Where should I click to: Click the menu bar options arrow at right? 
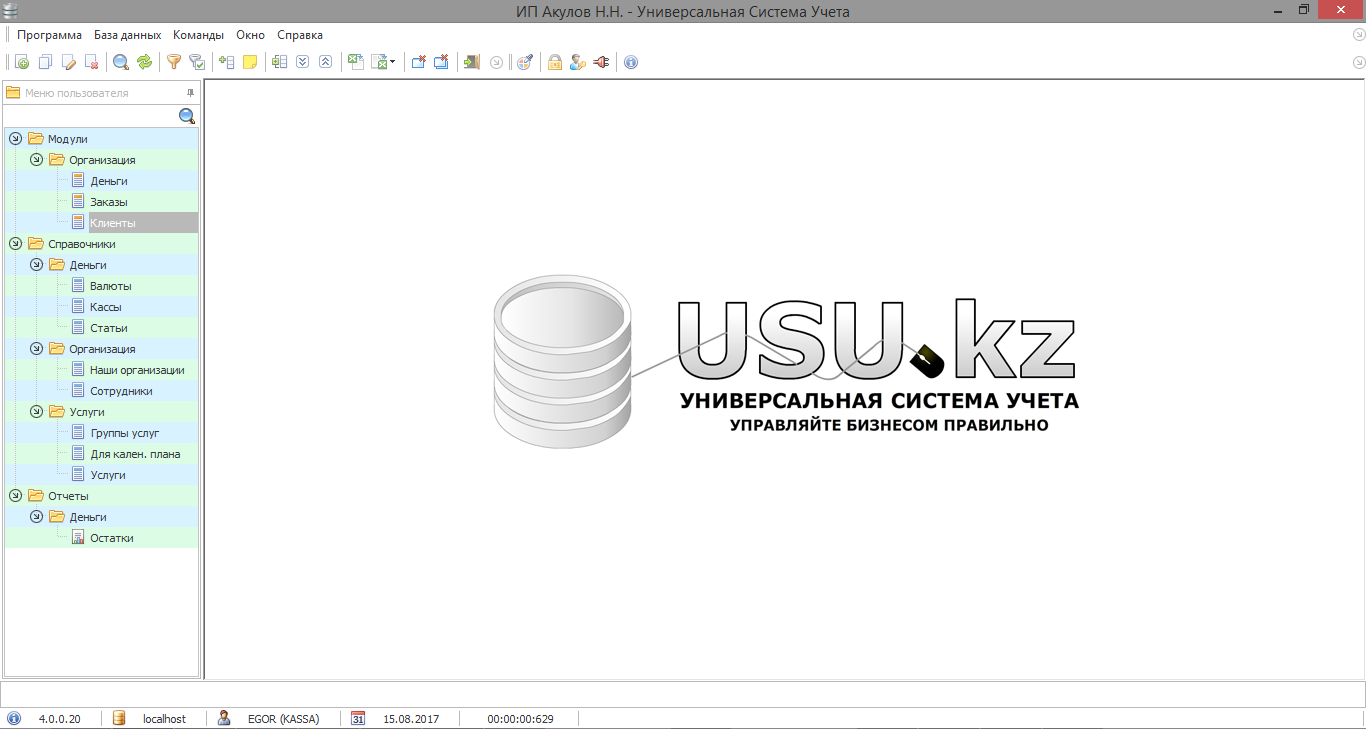coord(1358,35)
